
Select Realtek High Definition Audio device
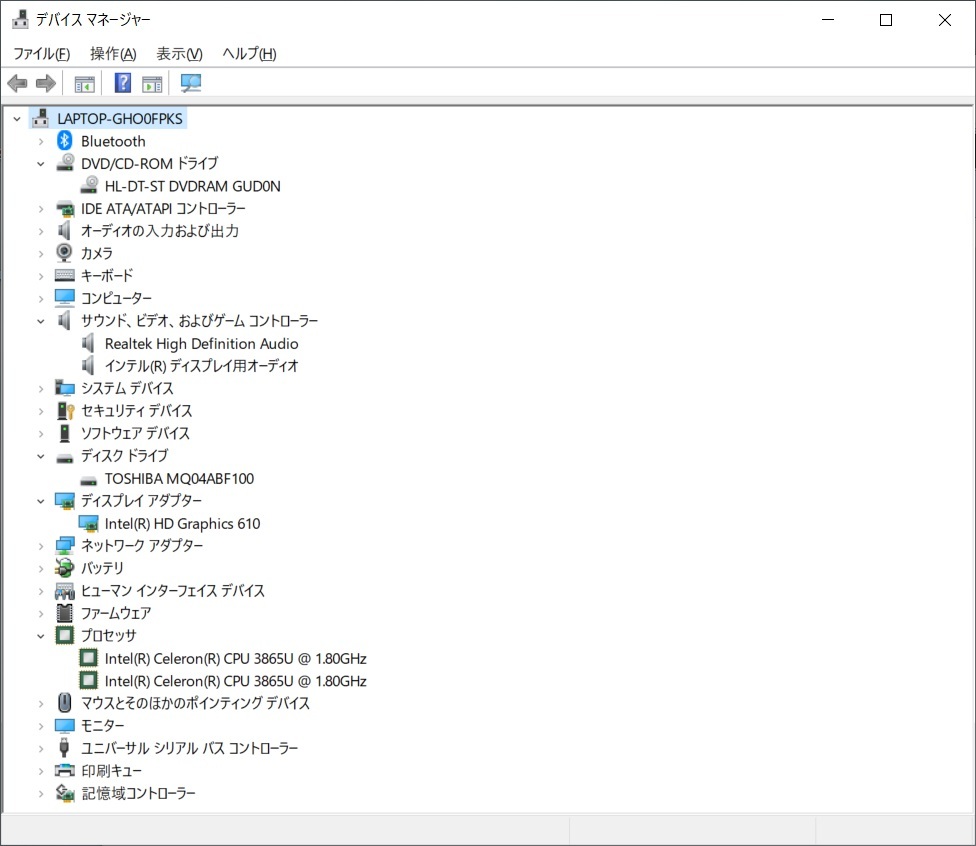click(x=201, y=344)
